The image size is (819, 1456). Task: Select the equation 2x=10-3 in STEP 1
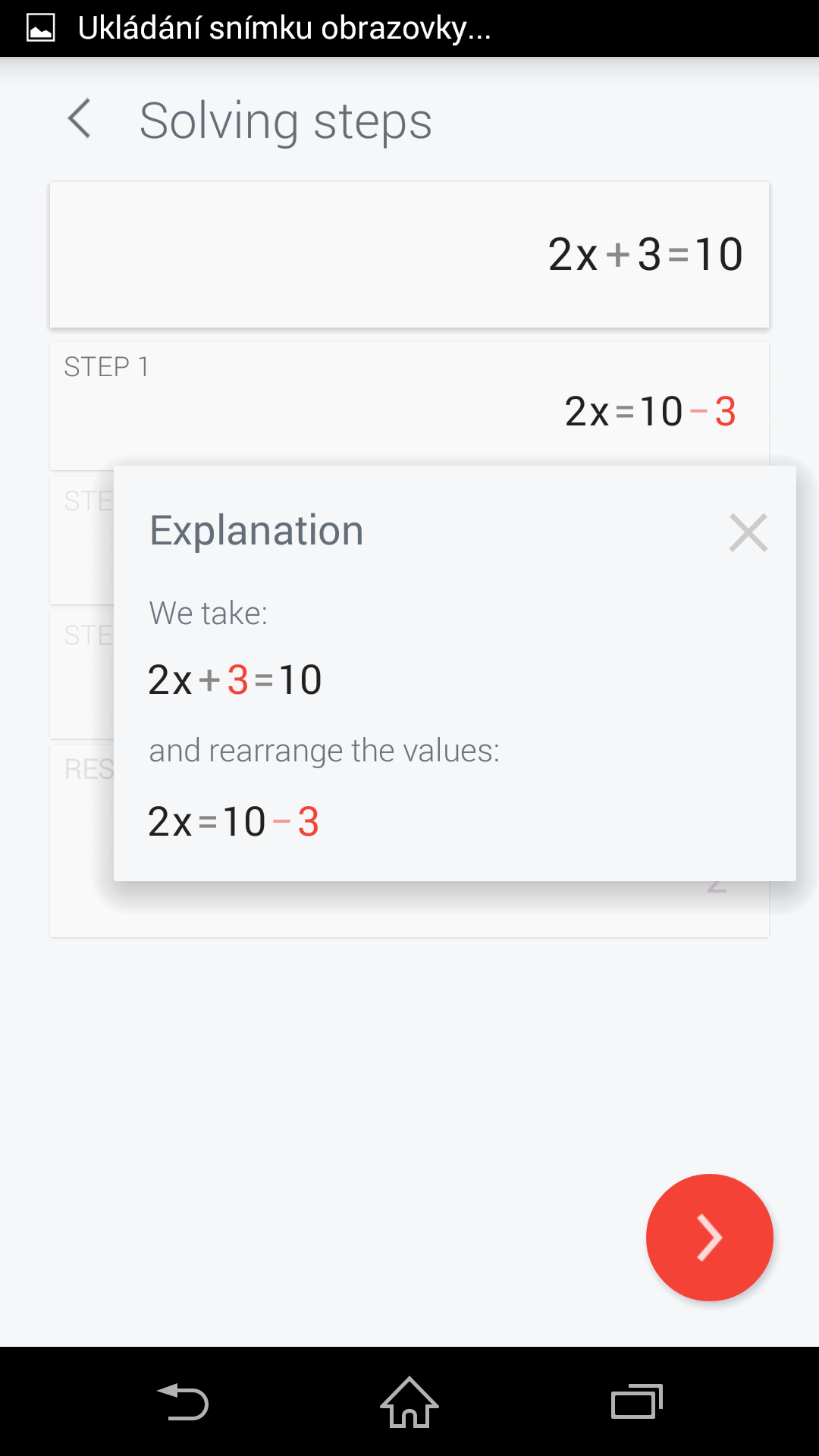pyautogui.click(x=650, y=411)
